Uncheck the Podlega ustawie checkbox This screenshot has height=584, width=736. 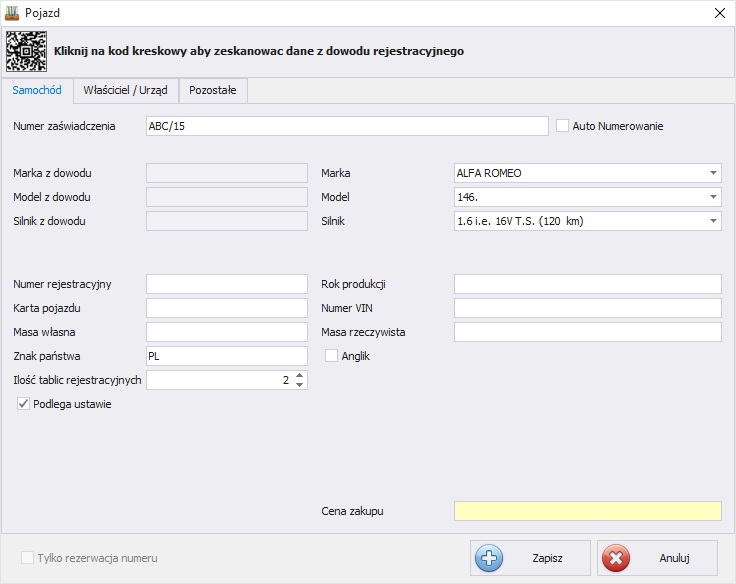(x=24, y=404)
